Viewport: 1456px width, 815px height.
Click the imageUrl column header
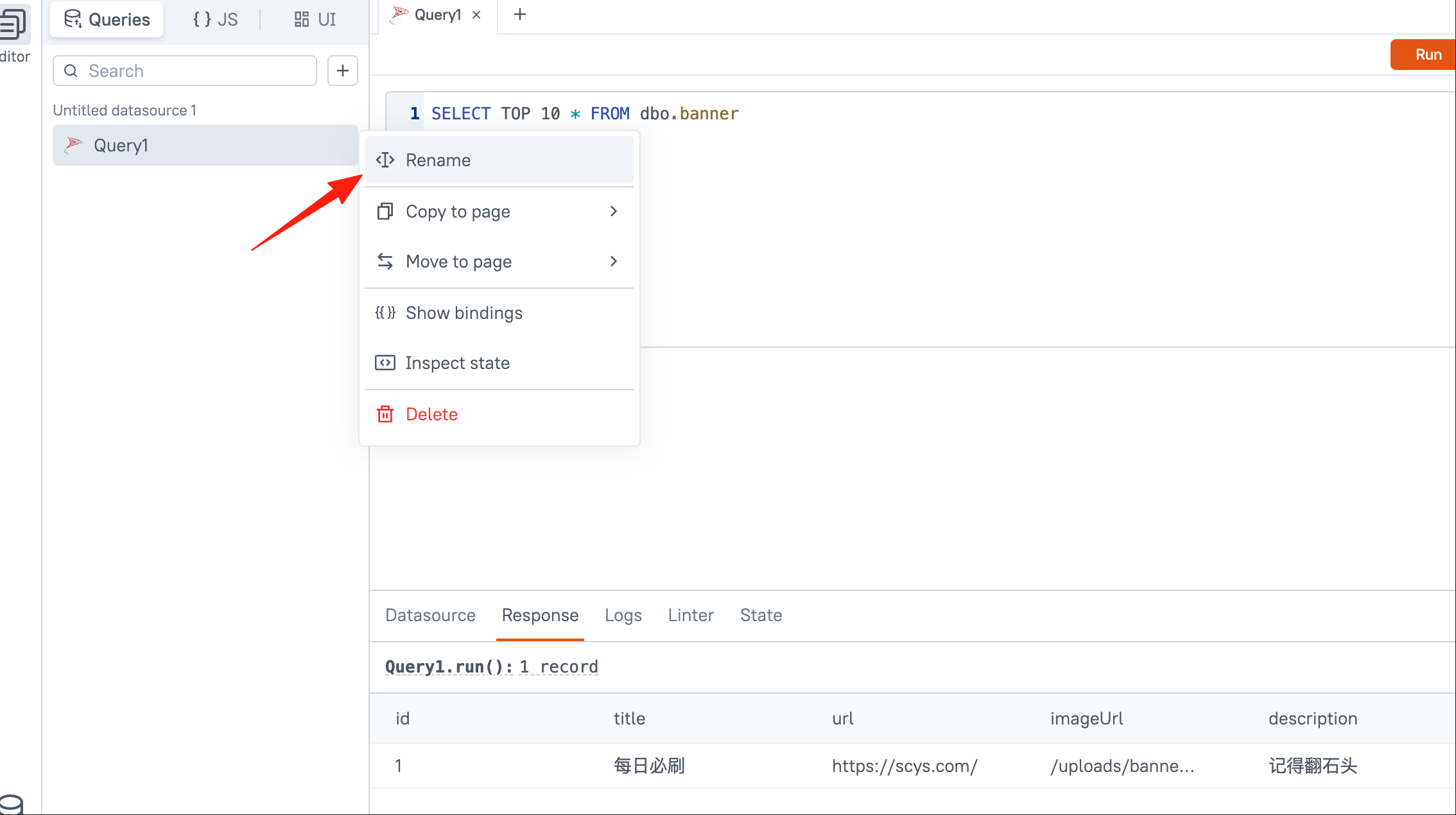[1087, 718]
